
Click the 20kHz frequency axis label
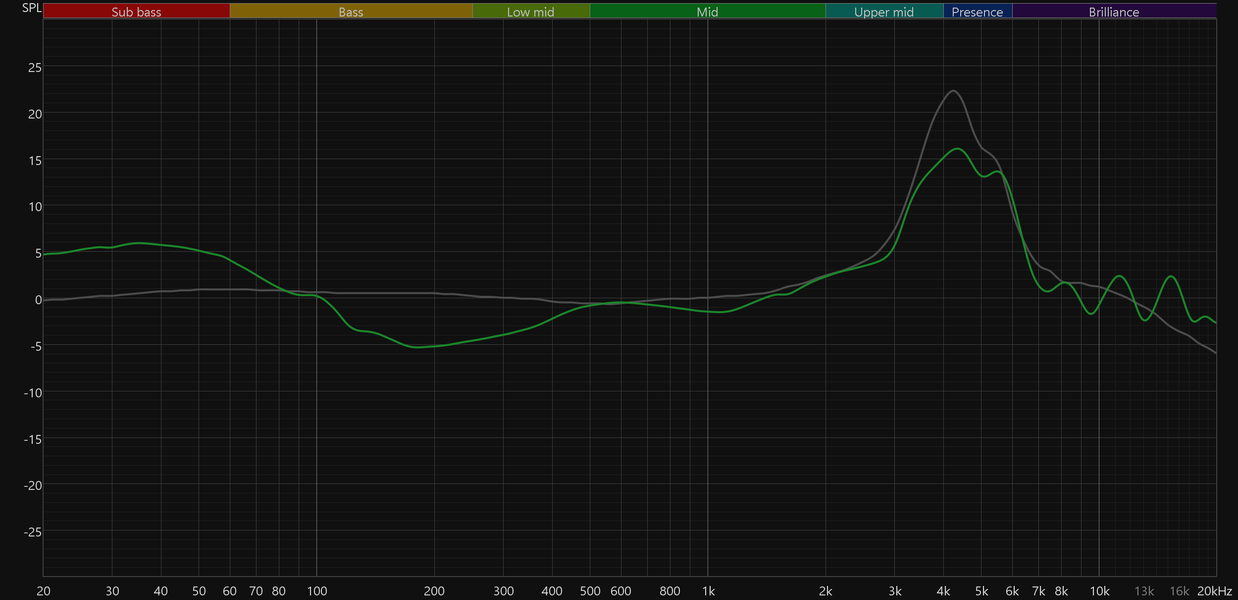(x=1215, y=591)
